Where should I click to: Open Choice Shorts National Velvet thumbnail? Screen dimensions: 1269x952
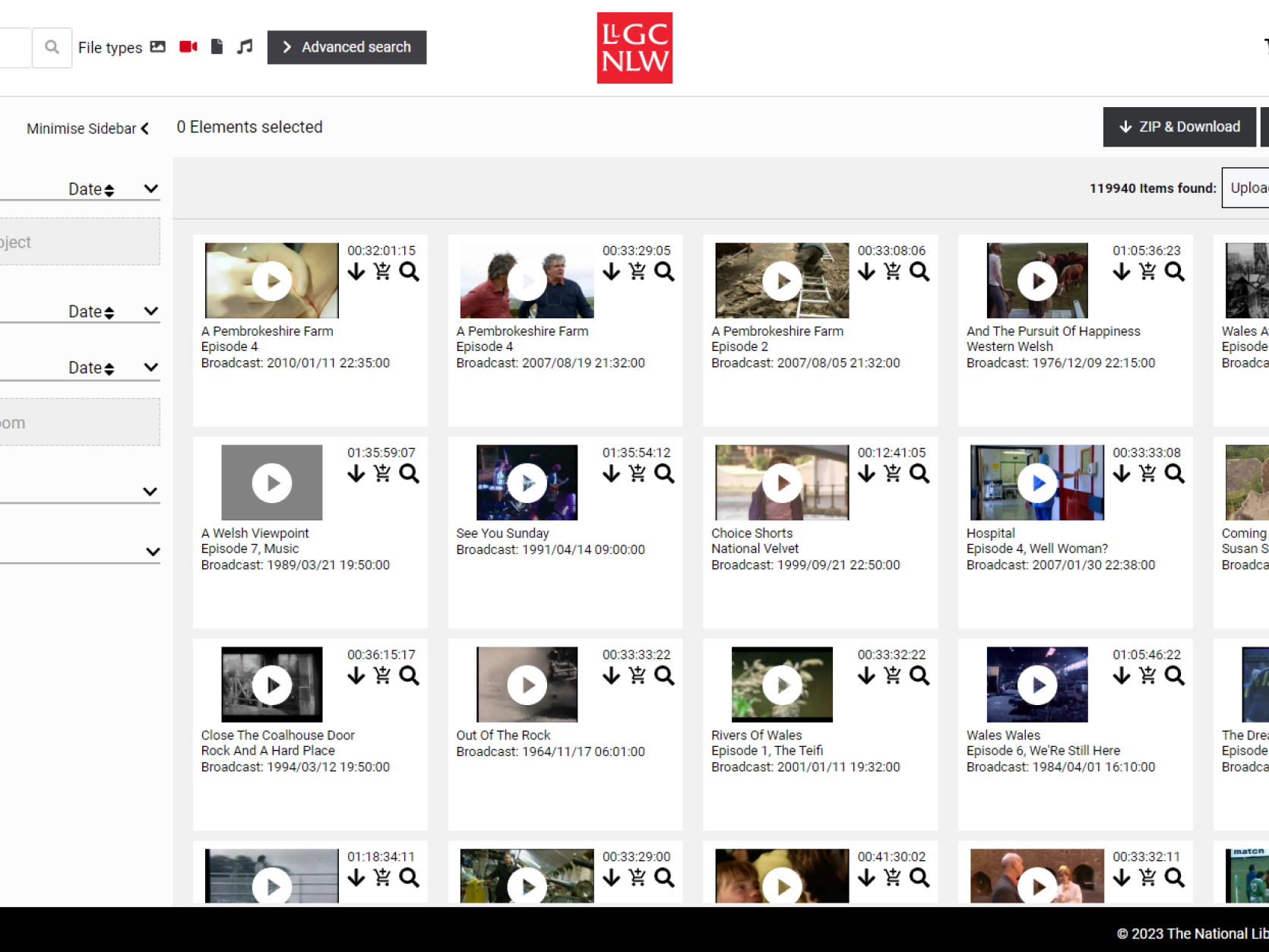[x=782, y=482]
